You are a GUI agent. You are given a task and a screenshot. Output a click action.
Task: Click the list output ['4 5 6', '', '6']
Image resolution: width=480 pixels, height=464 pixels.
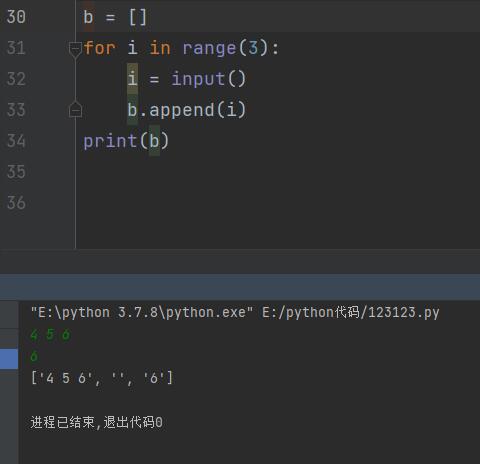(x=102, y=378)
